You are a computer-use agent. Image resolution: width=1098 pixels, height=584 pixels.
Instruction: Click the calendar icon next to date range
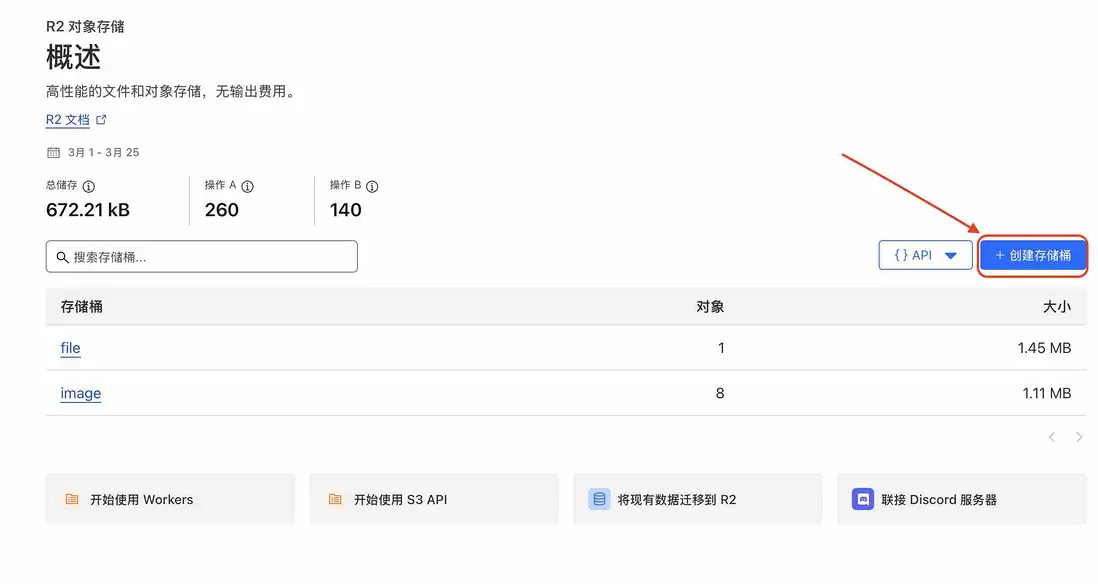tap(53, 153)
